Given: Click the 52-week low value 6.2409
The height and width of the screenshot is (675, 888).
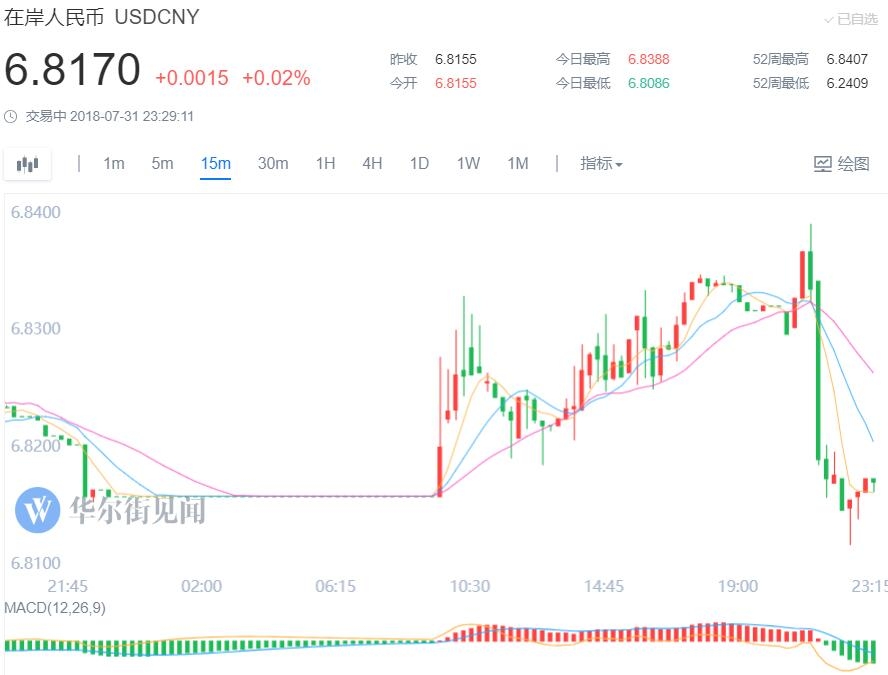Looking at the screenshot, I should 847,83.
